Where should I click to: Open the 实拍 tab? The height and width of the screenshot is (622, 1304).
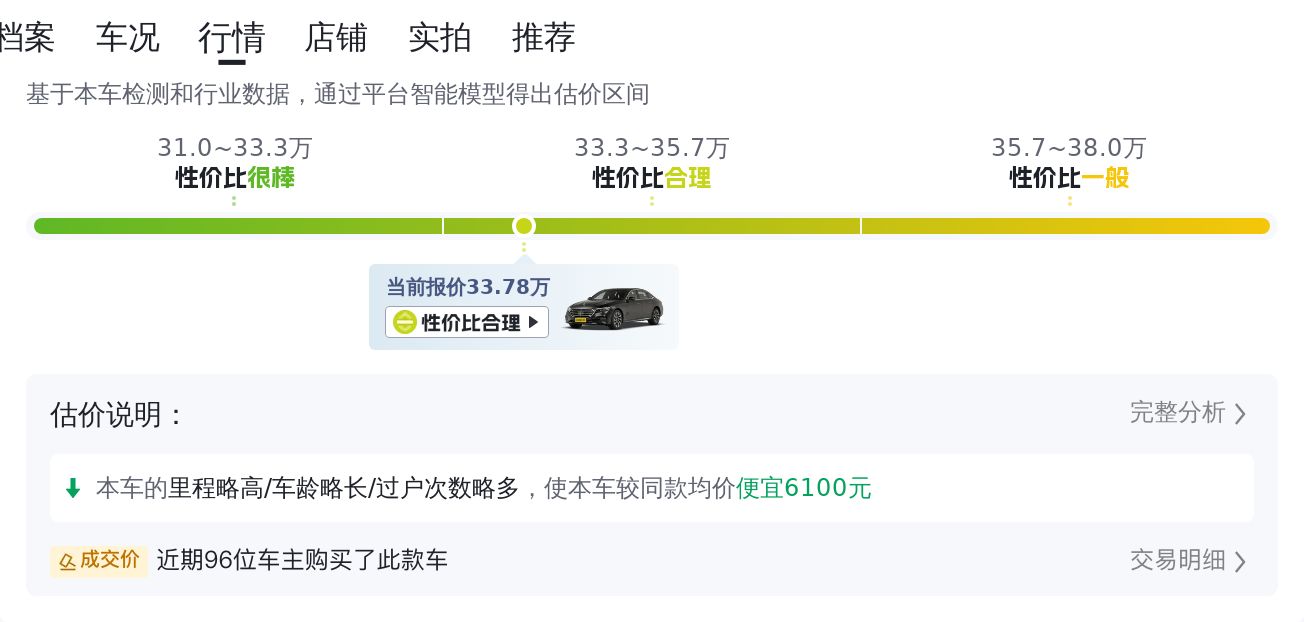click(x=440, y=38)
